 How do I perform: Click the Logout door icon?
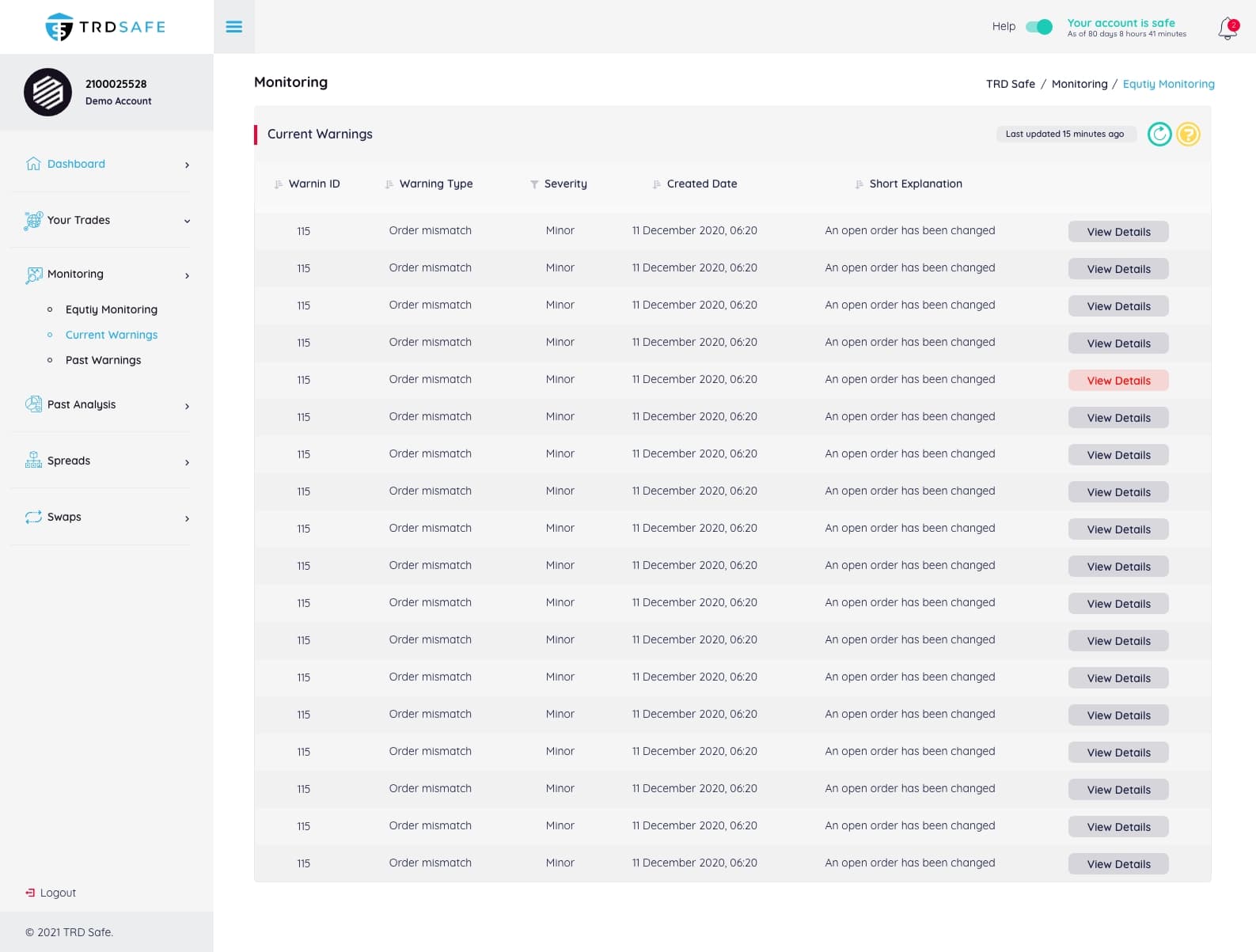click(30, 893)
